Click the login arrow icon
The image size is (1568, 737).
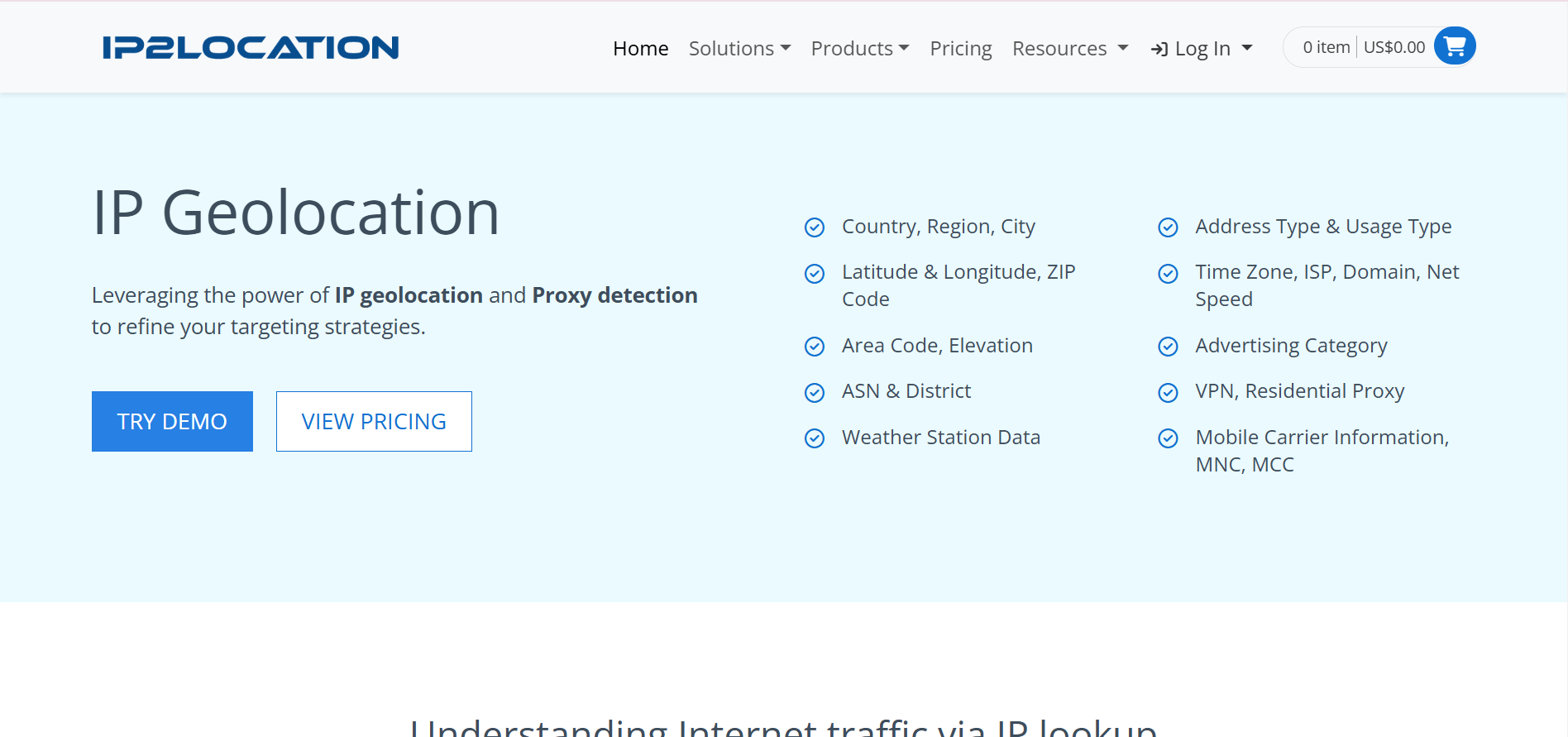point(1159,50)
